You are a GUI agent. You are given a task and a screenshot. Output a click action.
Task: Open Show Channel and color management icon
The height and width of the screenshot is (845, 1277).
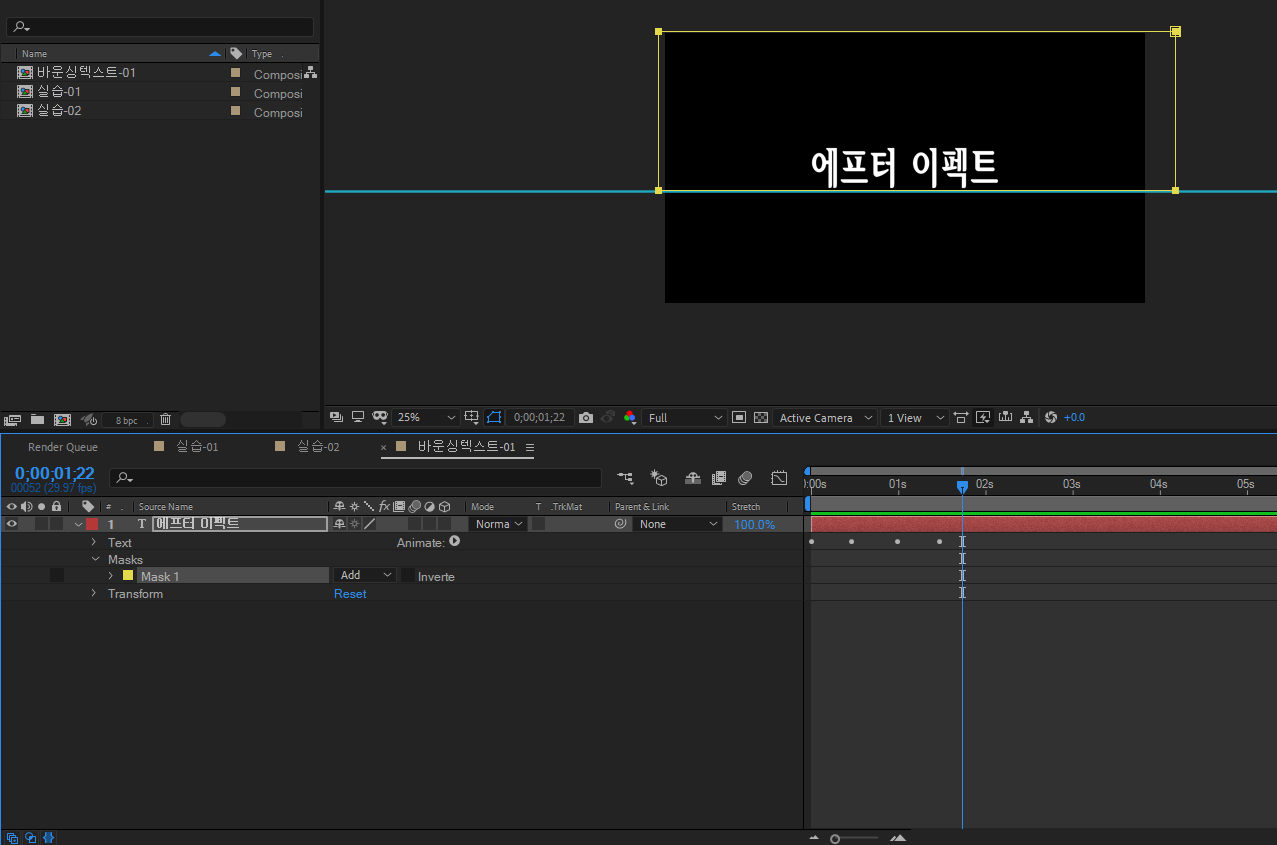tap(630, 418)
